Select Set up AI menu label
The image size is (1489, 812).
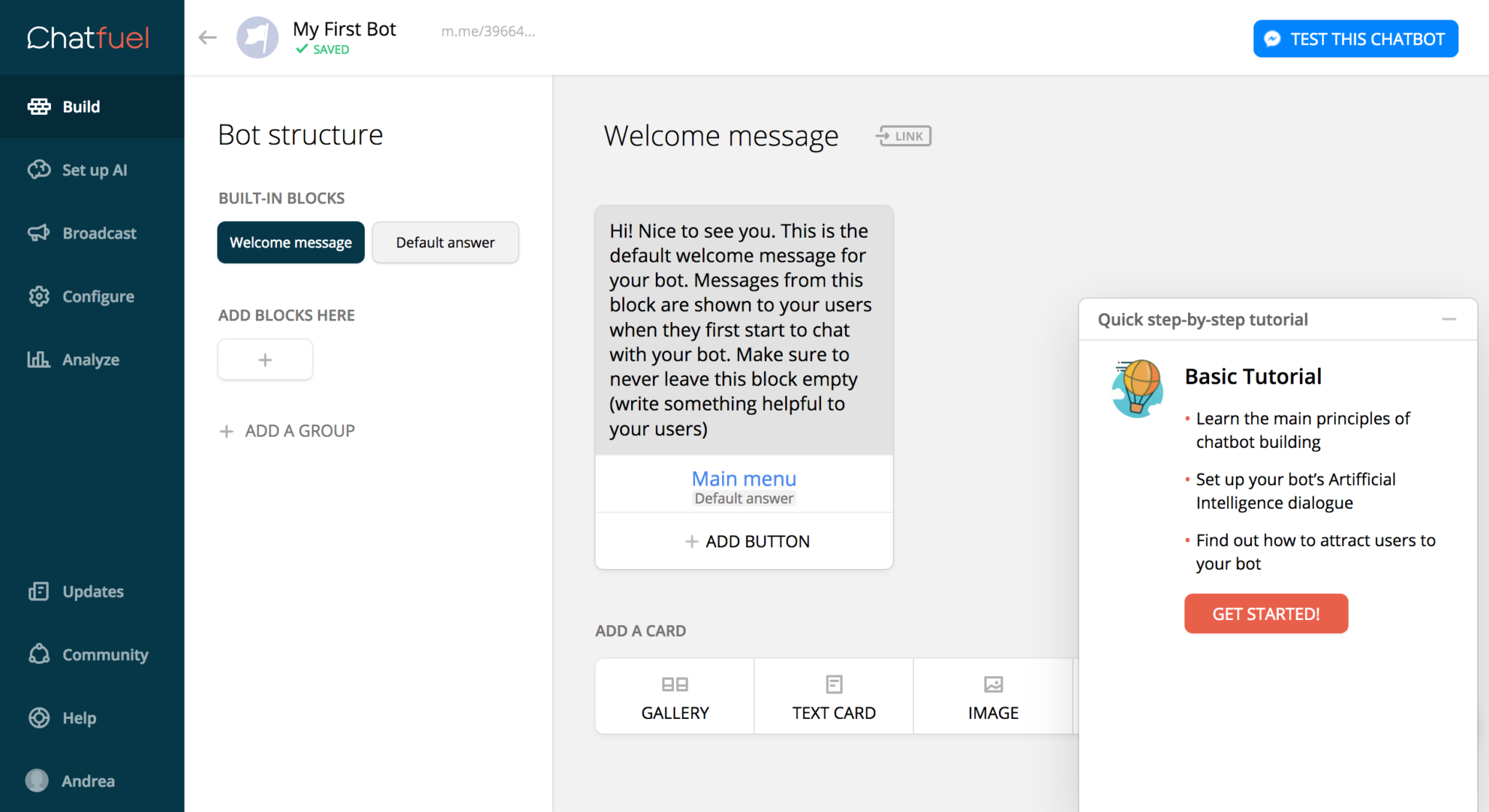coord(95,170)
